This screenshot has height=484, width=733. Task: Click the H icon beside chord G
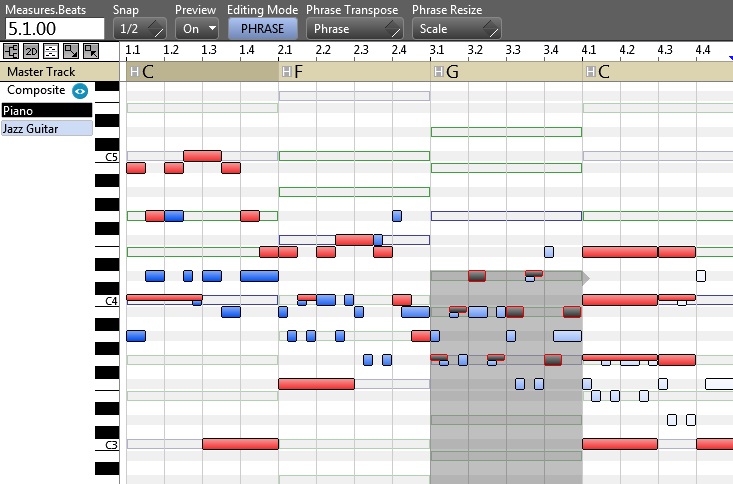(438, 72)
